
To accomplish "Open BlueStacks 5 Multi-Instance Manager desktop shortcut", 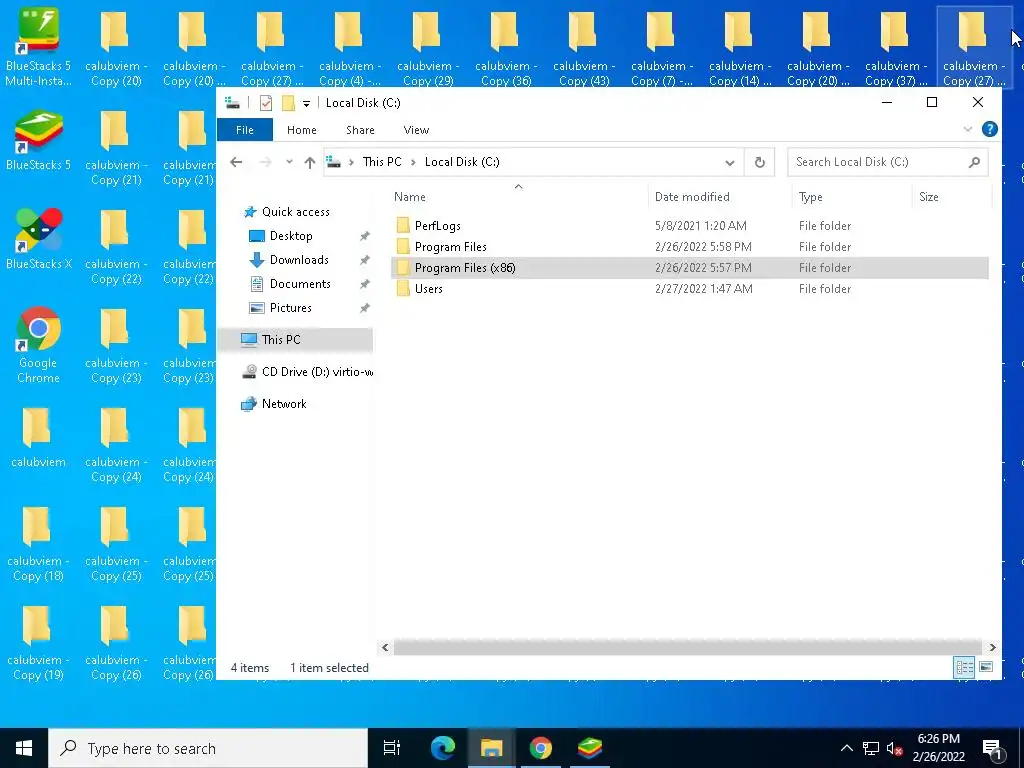I will click(38, 46).
